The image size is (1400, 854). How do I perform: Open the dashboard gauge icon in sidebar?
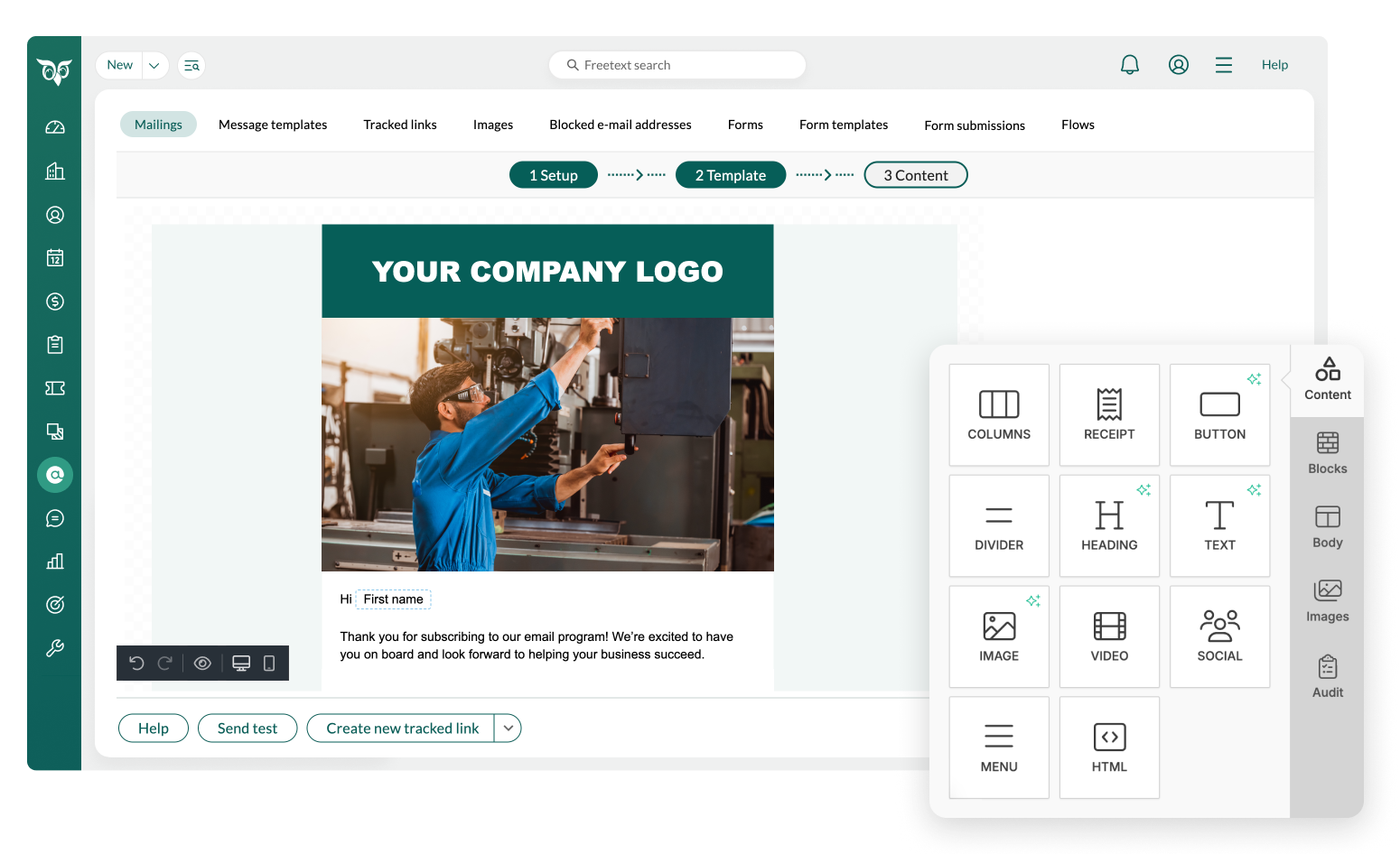pos(55,127)
